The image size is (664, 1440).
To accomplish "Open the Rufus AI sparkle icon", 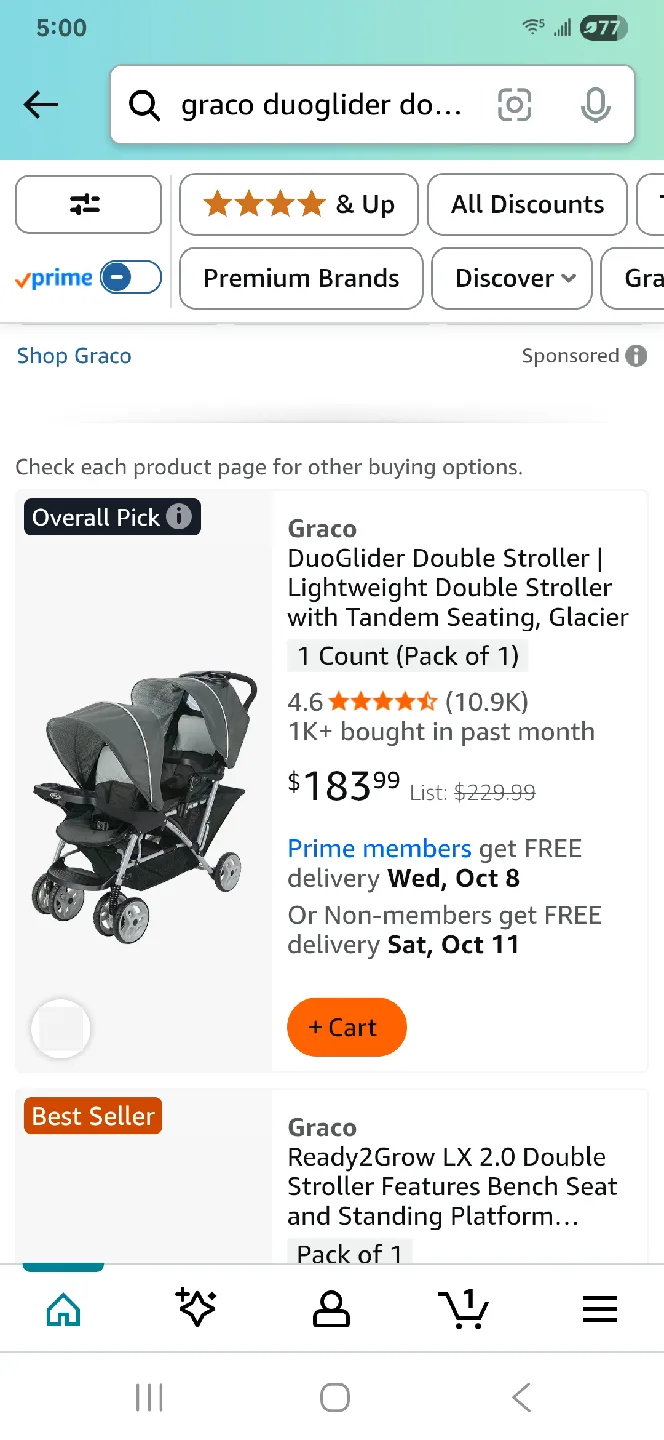I will [196, 1308].
